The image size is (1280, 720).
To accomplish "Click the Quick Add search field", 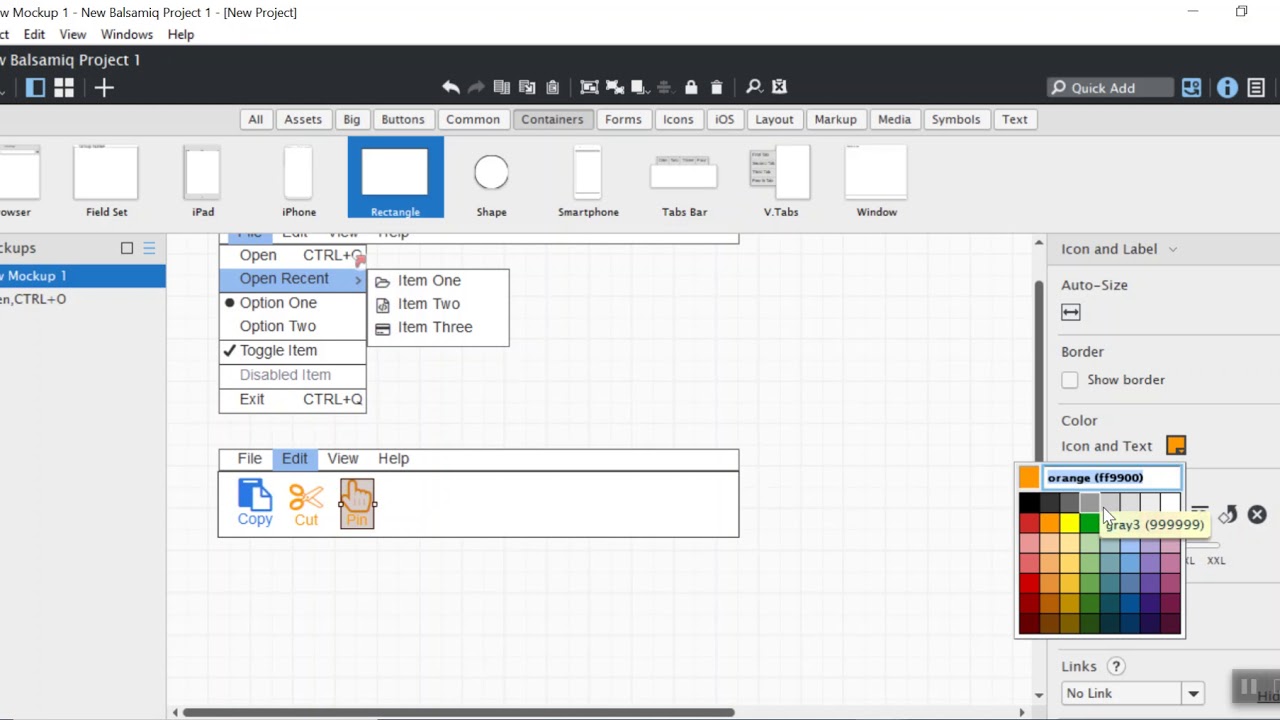I will coord(1110,88).
